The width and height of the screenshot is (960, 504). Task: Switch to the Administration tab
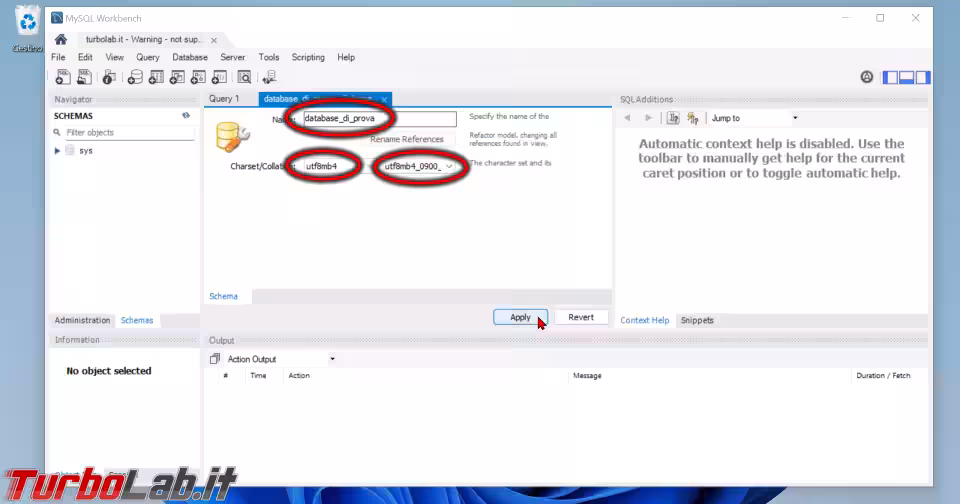click(82, 320)
